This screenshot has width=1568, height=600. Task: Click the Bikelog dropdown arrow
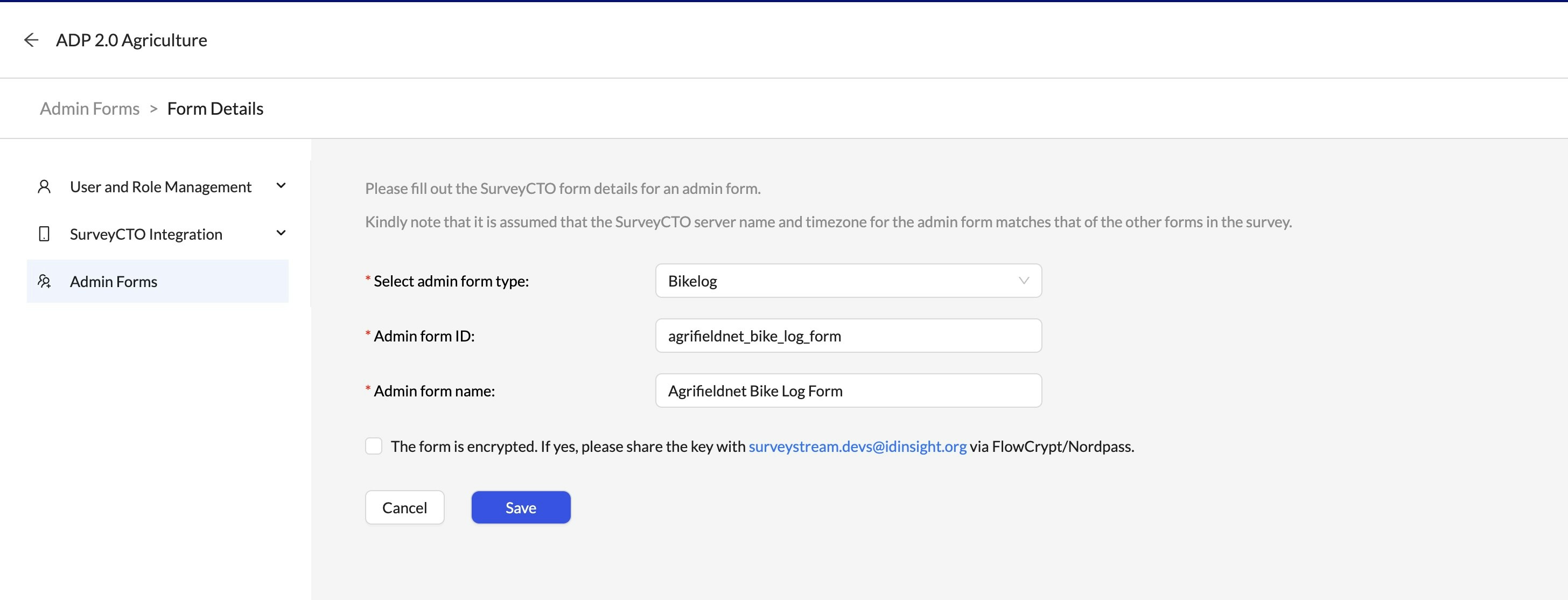pyautogui.click(x=1023, y=281)
